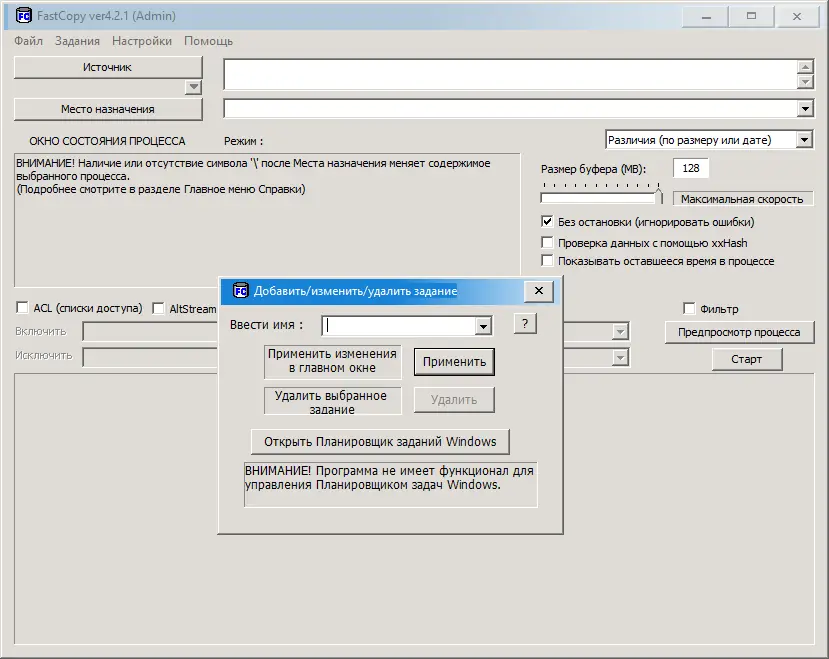Click the question mark help button in the dialog
Viewport: 829px width, 659px height.
point(525,324)
